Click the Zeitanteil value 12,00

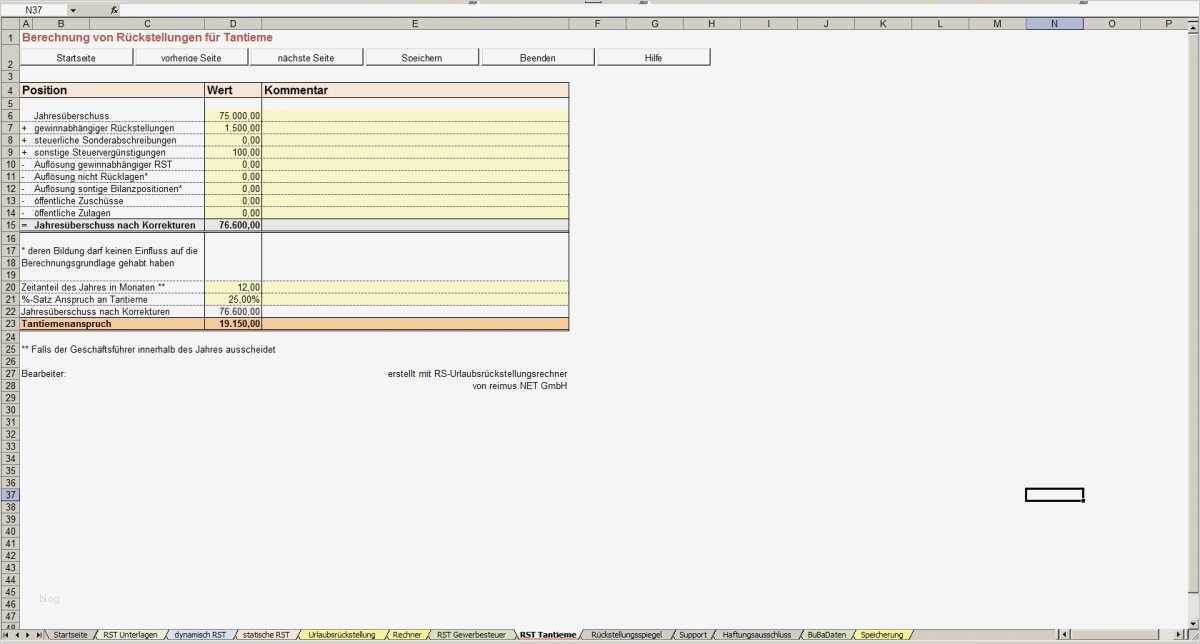233,287
